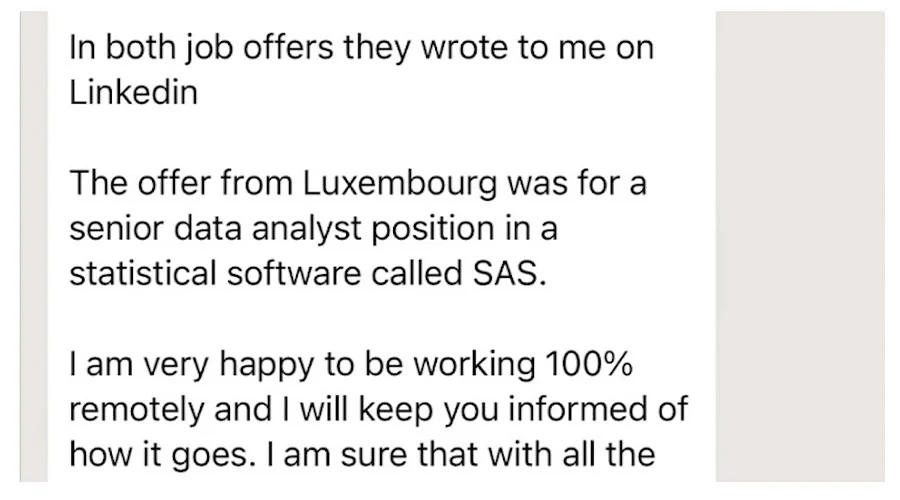Click the line starting with "remotely and I will"

tap(378, 410)
